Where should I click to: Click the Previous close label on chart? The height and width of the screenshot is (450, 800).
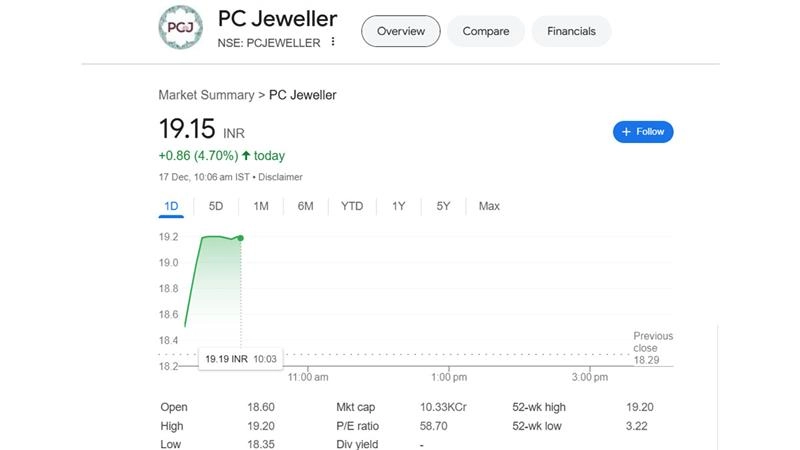tap(653, 342)
